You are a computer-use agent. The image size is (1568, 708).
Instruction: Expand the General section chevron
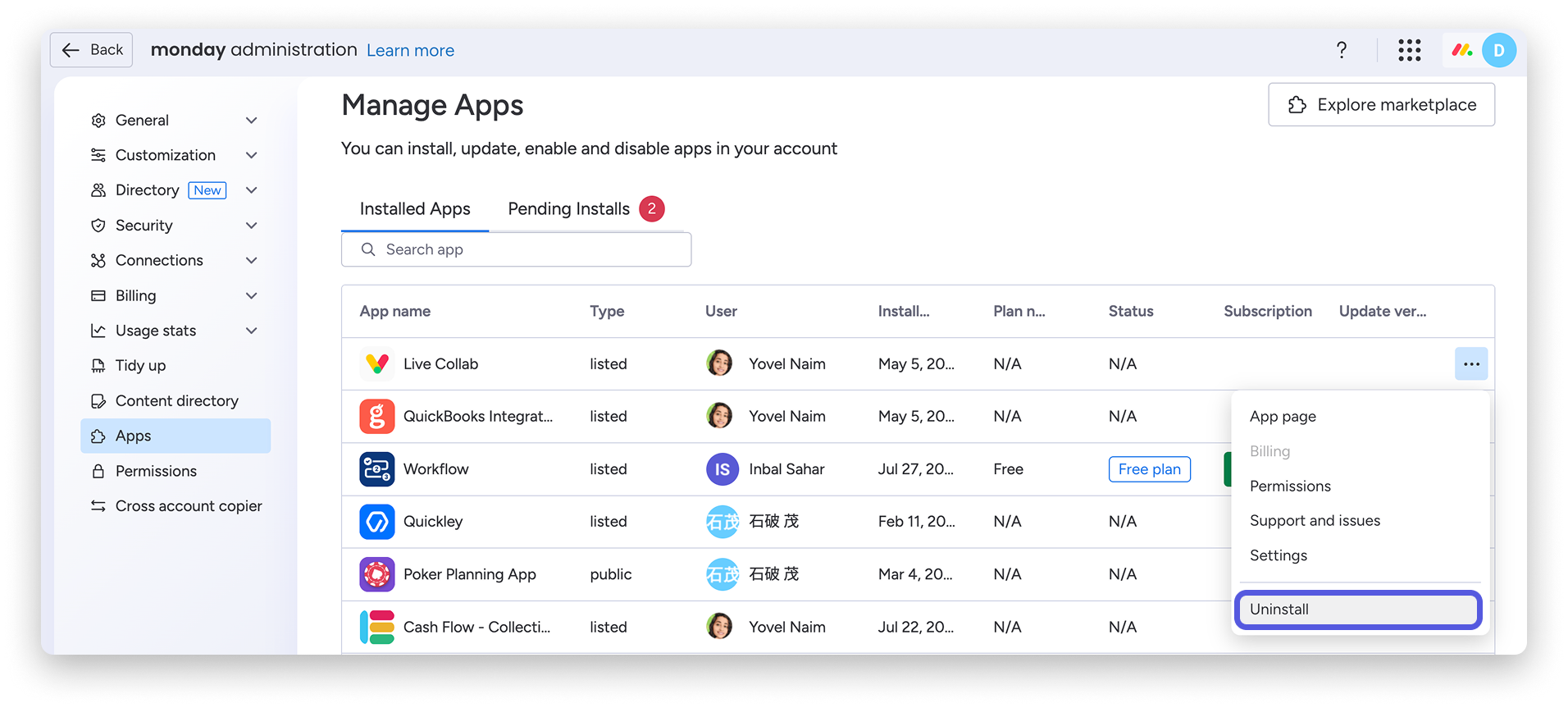(252, 121)
